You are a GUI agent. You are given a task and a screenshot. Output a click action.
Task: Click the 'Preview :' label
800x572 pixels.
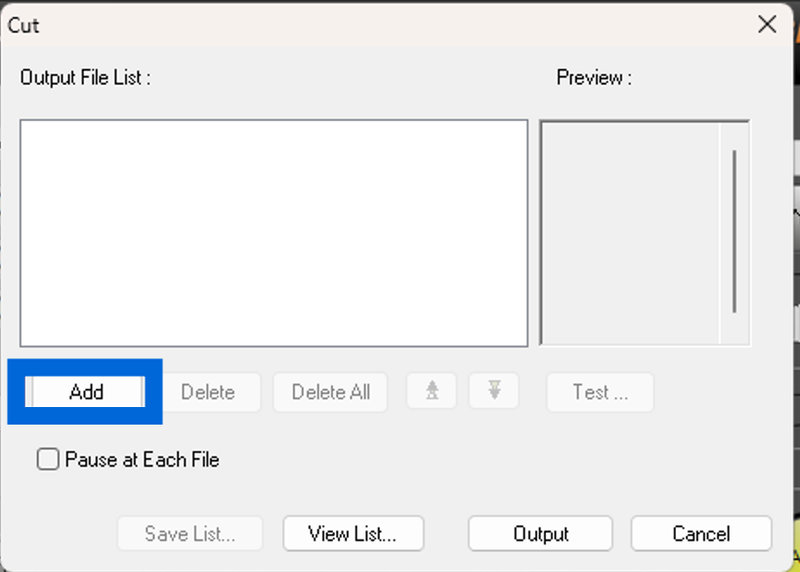coord(594,78)
